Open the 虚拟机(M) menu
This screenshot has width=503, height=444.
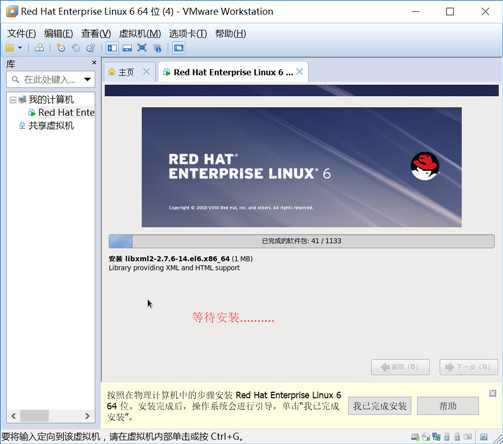140,33
